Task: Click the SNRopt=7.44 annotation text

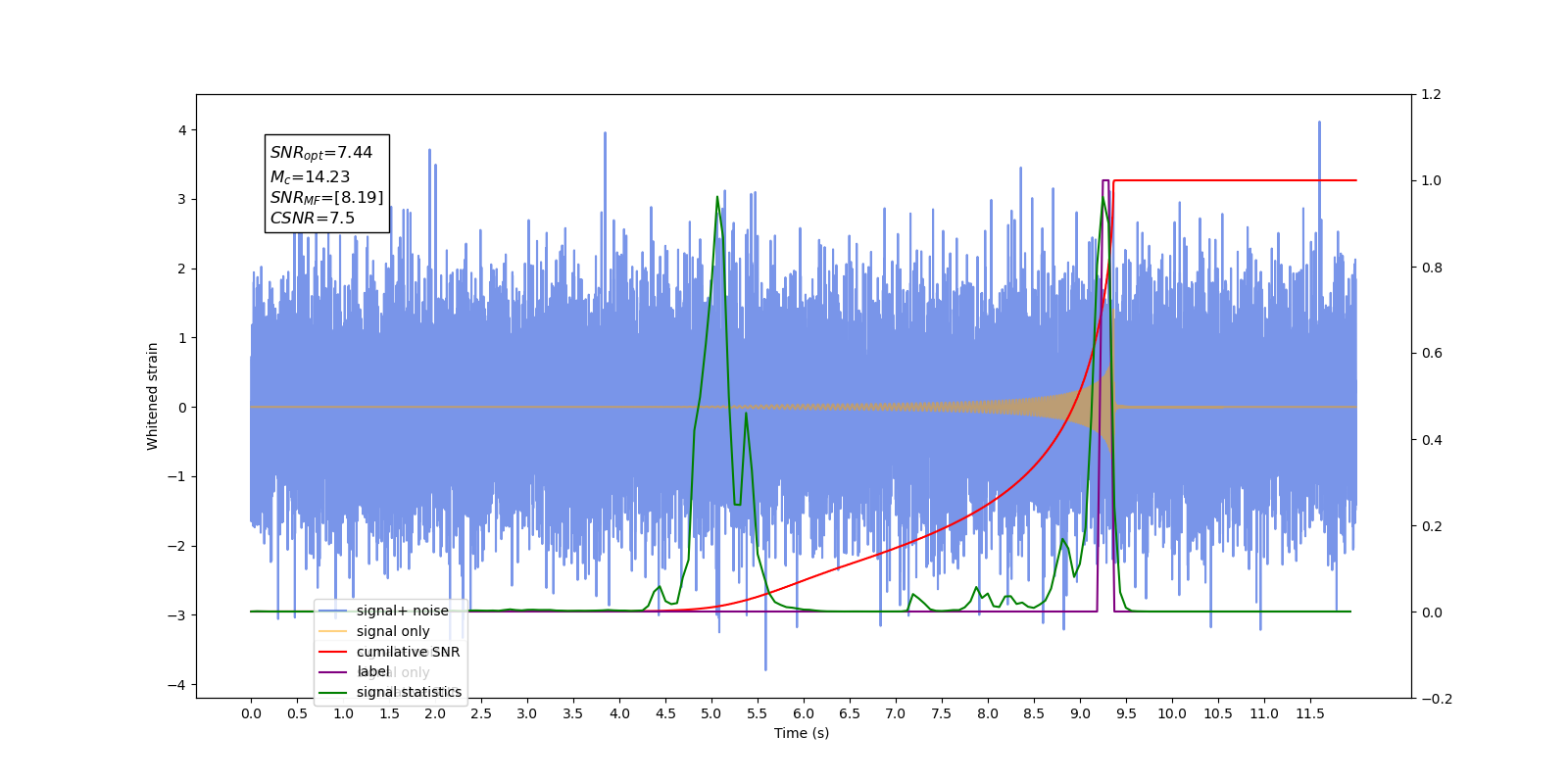Action: (x=321, y=153)
